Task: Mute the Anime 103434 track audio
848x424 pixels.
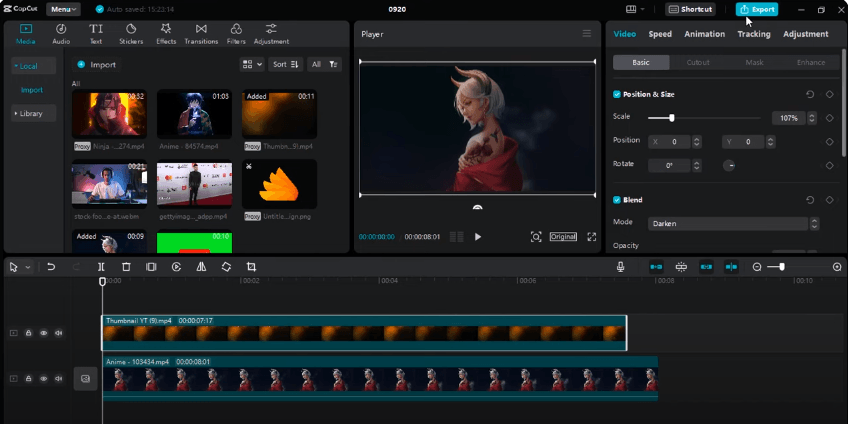Action: point(58,379)
